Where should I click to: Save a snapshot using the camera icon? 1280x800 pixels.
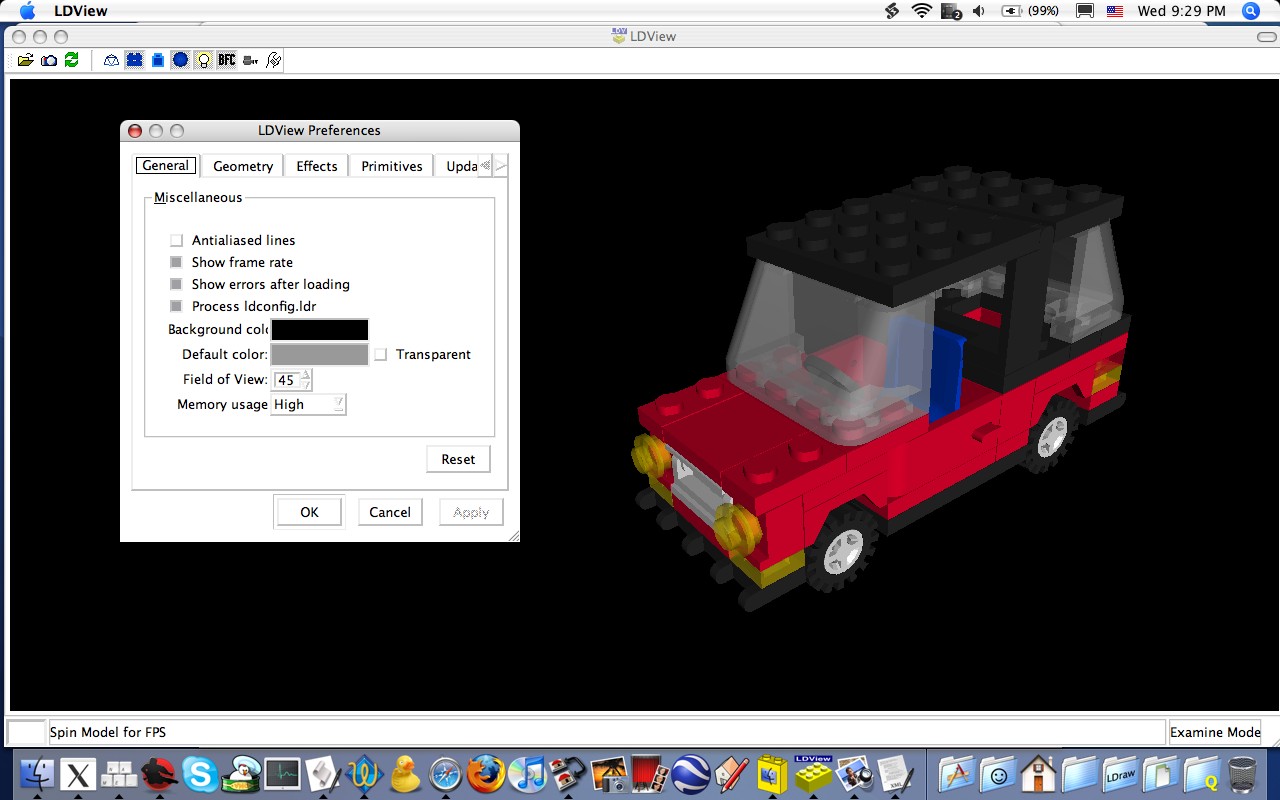click(48, 59)
